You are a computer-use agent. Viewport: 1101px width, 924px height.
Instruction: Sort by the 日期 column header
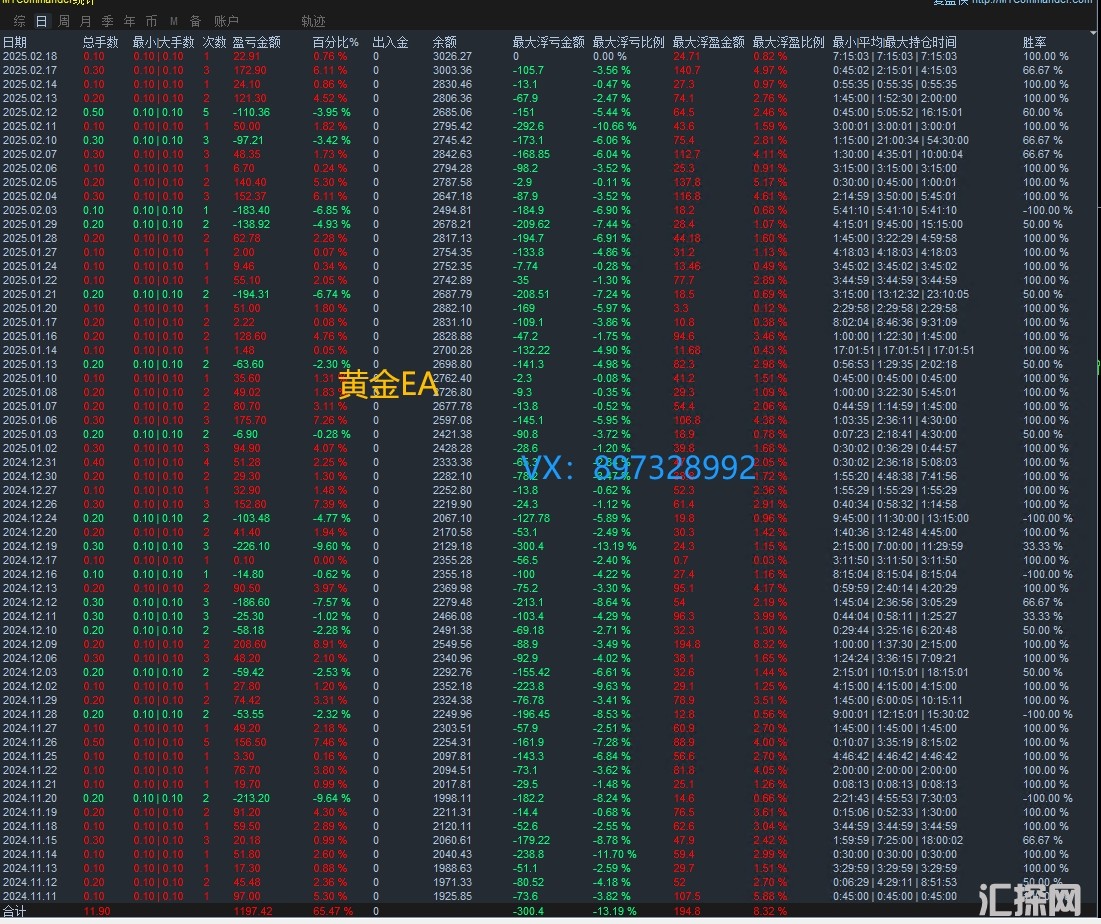click(15, 42)
